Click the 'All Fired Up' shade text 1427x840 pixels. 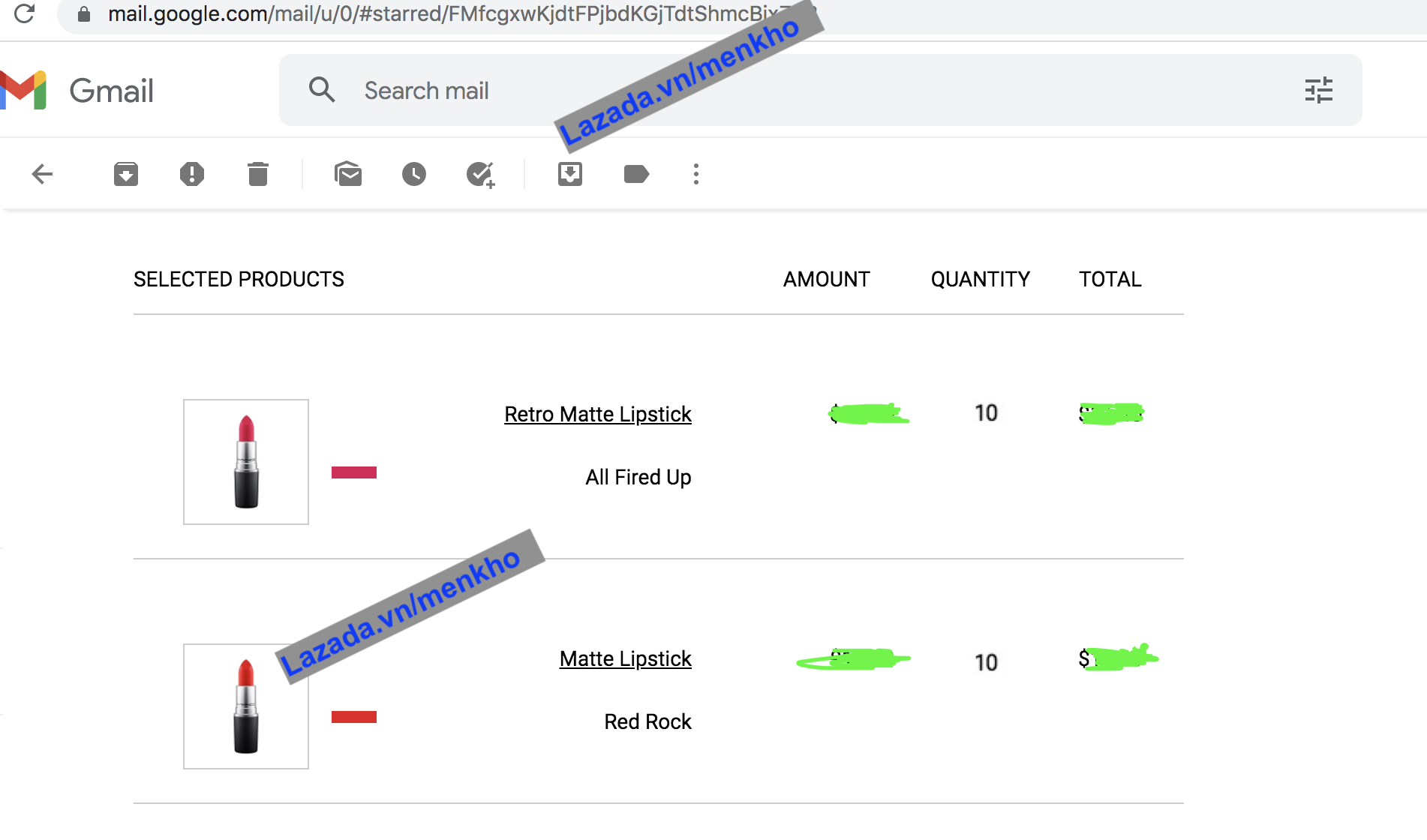tap(638, 477)
